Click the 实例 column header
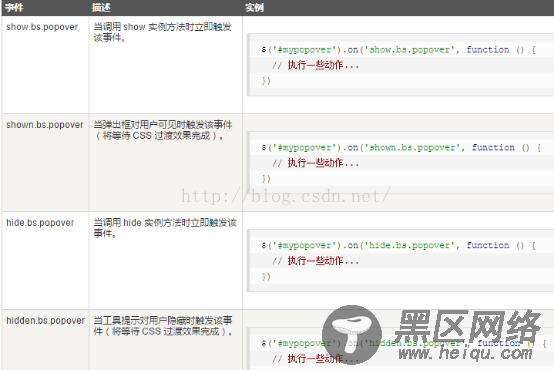The width and height of the screenshot is (554, 370). click(254, 7)
